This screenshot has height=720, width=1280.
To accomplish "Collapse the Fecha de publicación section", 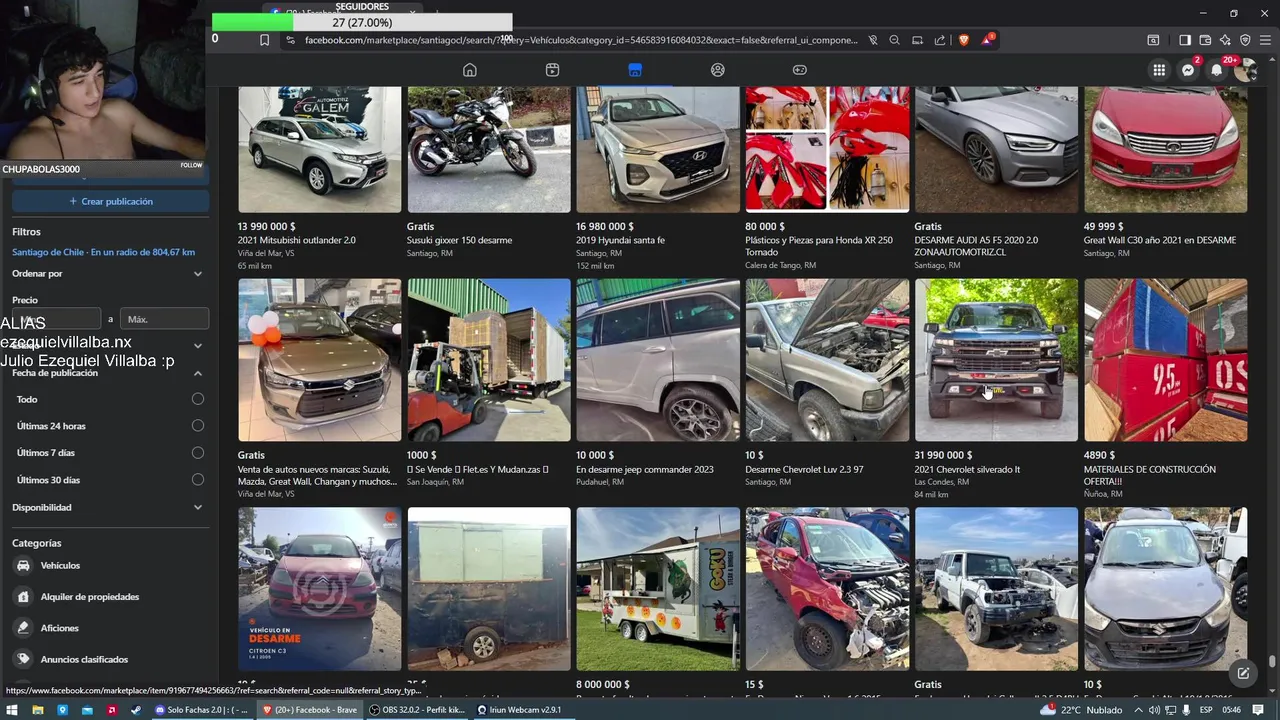I will click(x=107, y=373).
